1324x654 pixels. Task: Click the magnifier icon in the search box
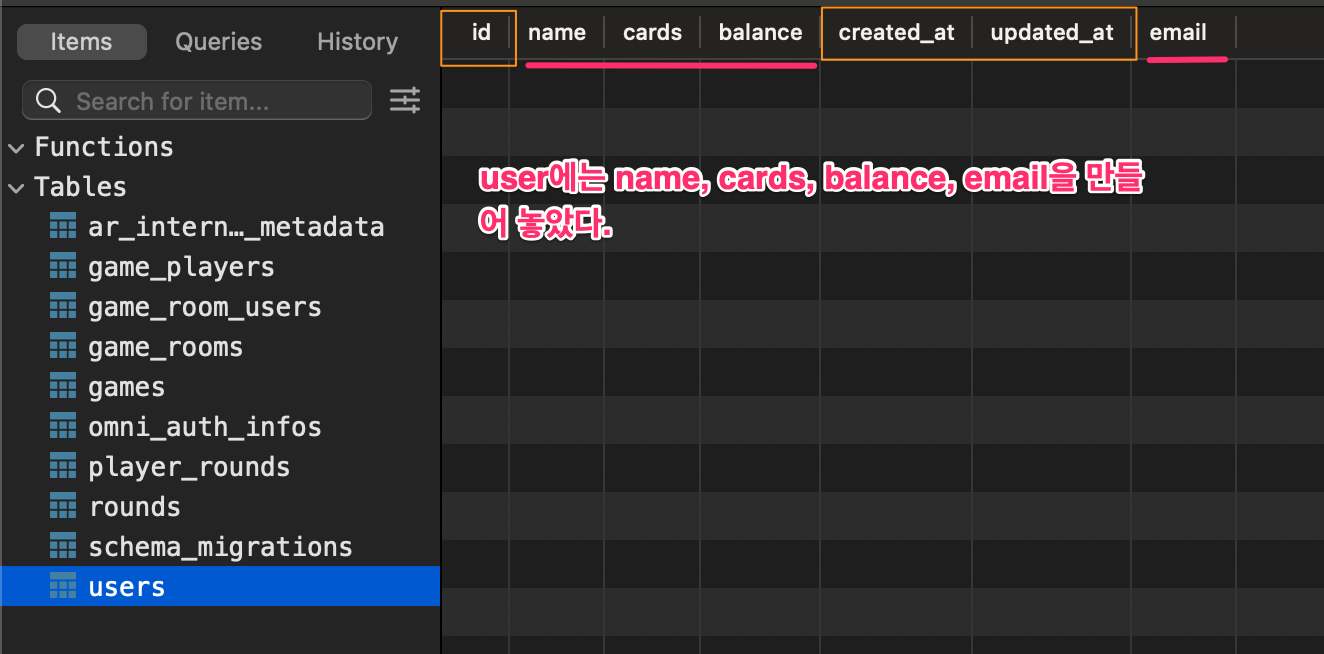tap(48, 100)
